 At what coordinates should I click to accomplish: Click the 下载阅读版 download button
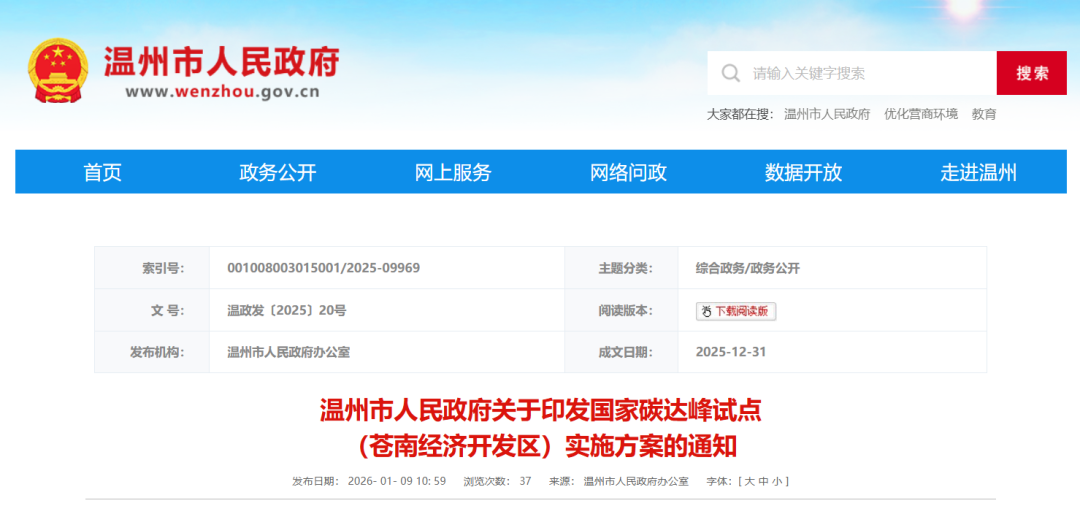[736, 311]
